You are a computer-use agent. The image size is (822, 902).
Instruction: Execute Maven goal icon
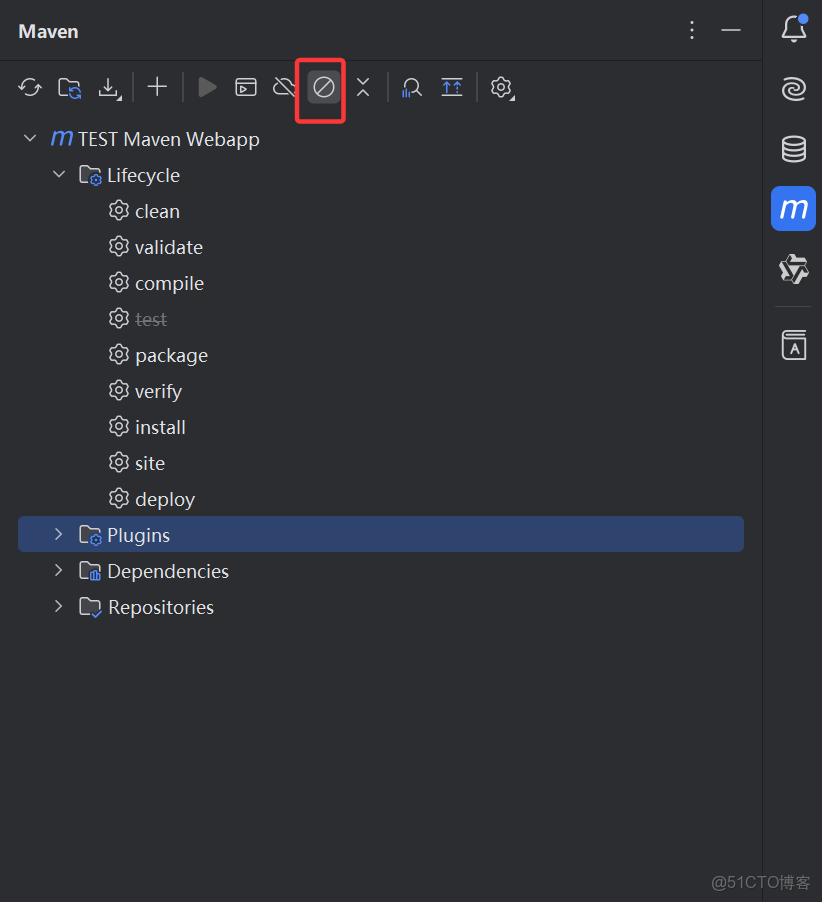point(246,87)
